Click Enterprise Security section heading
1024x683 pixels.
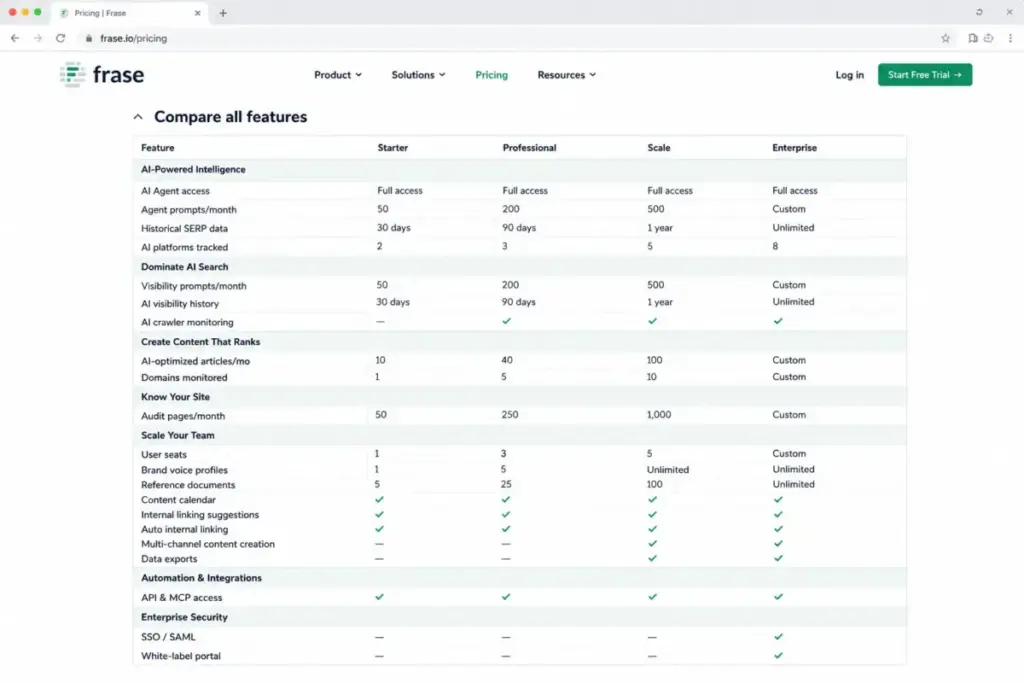click(184, 617)
